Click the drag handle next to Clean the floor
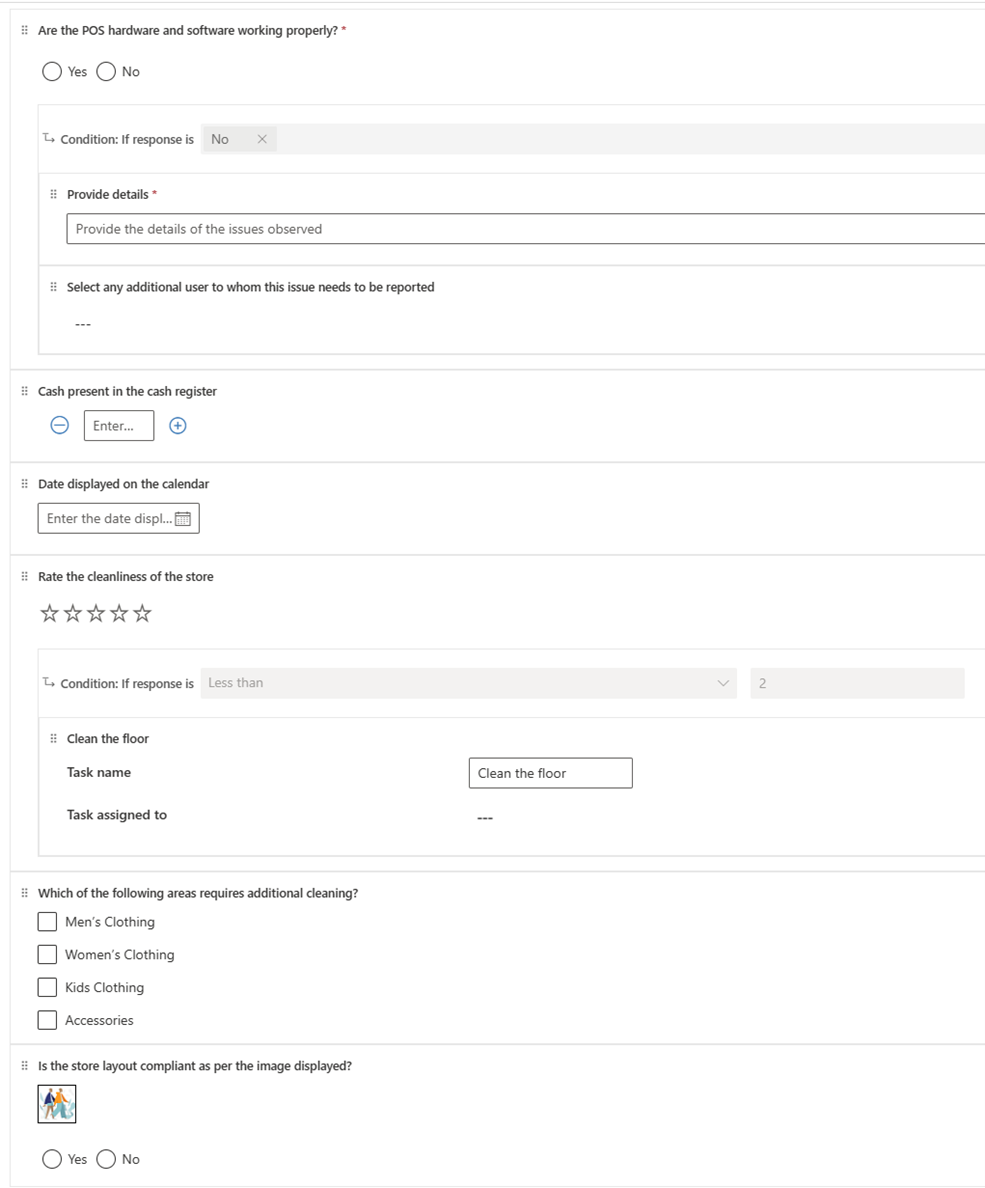985x1188 pixels. pos(53,738)
